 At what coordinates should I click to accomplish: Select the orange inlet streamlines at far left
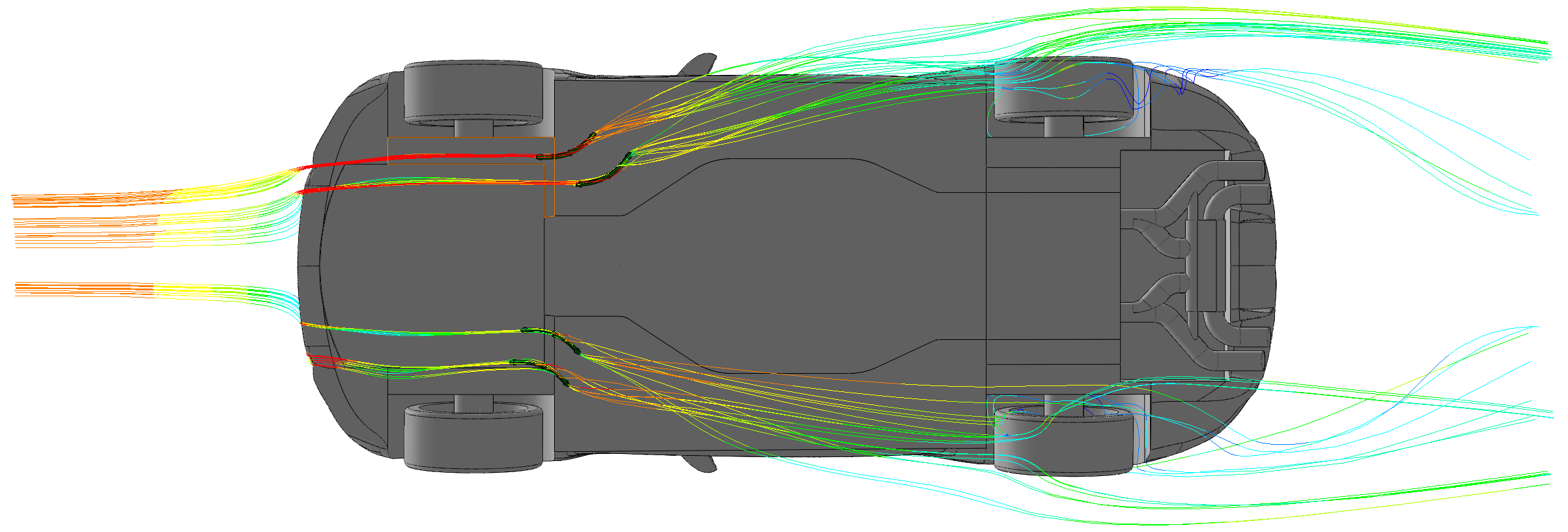(78, 199)
